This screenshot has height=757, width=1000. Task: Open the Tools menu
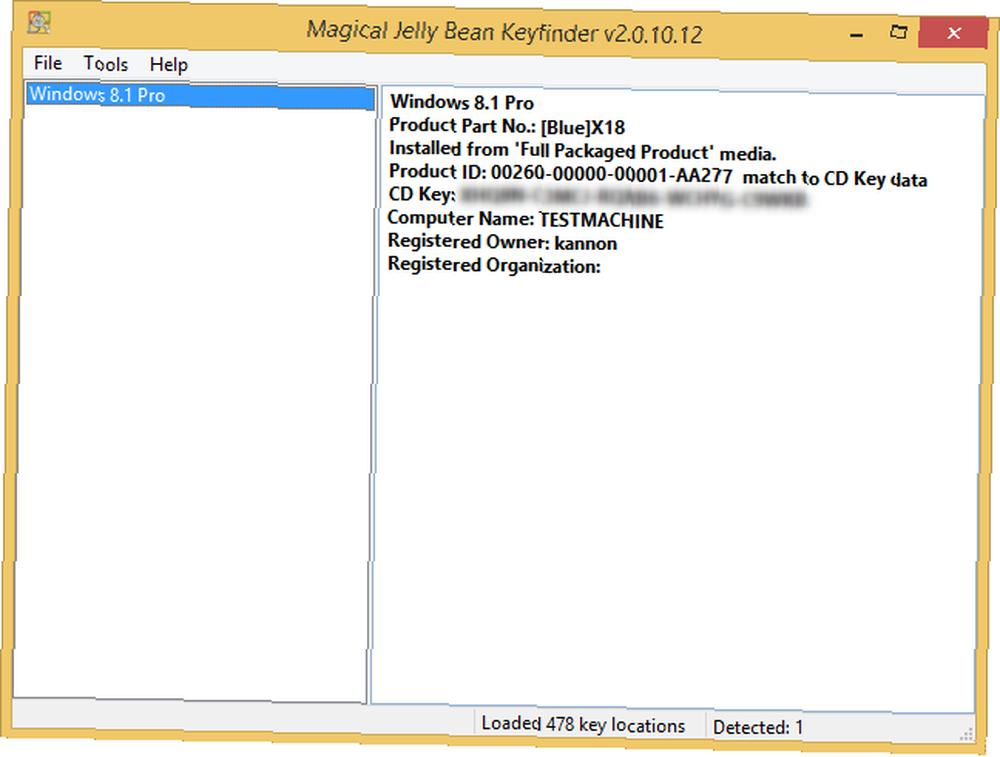tap(106, 64)
